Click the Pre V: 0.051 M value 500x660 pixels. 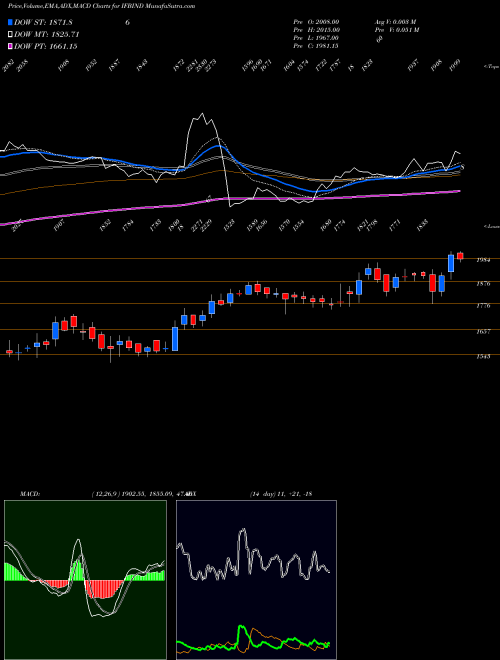(396, 30)
